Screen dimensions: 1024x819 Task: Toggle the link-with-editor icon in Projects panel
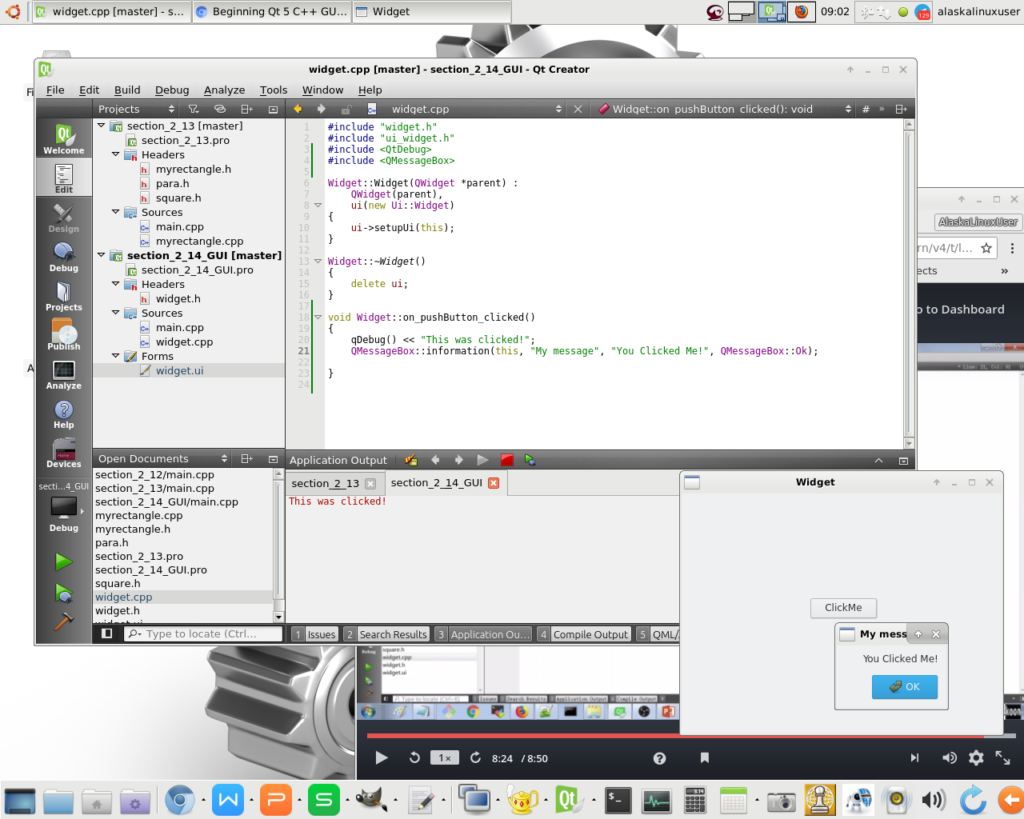[x=220, y=109]
